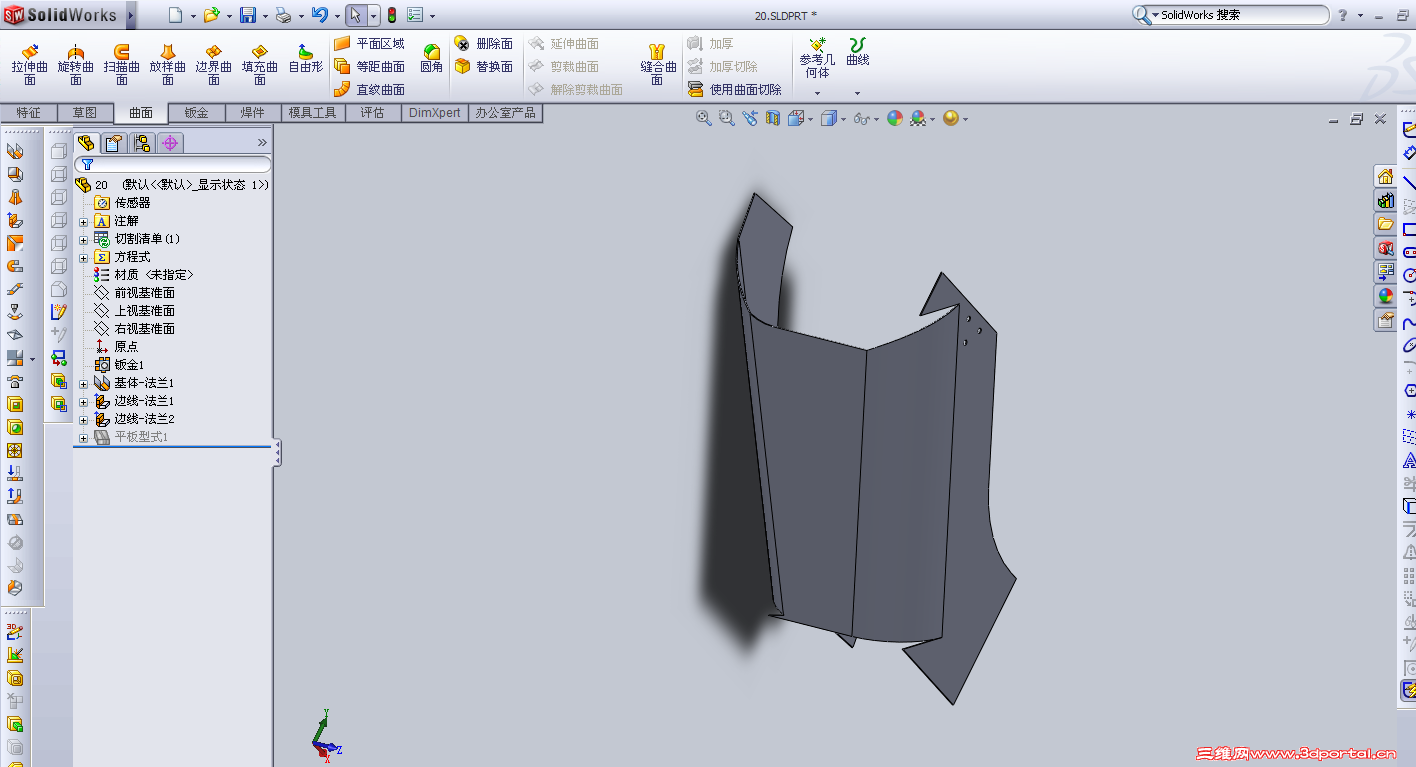This screenshot has height=767, width=1416.
Task: Switch to the ConfigurationManager tab icon
Action: point(142,143)
